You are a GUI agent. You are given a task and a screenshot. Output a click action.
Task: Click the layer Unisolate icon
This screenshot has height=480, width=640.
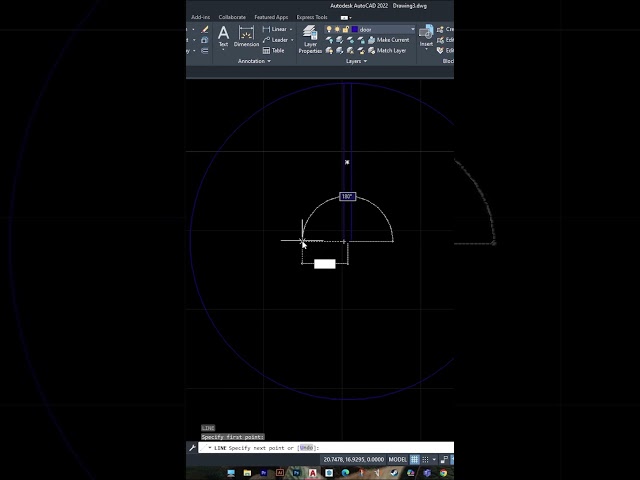[340, 51]
